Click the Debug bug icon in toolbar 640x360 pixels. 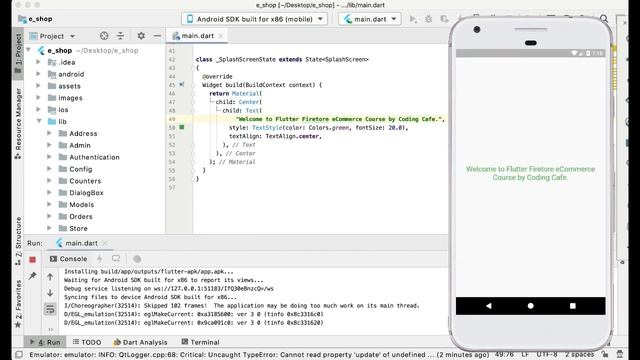428,19
